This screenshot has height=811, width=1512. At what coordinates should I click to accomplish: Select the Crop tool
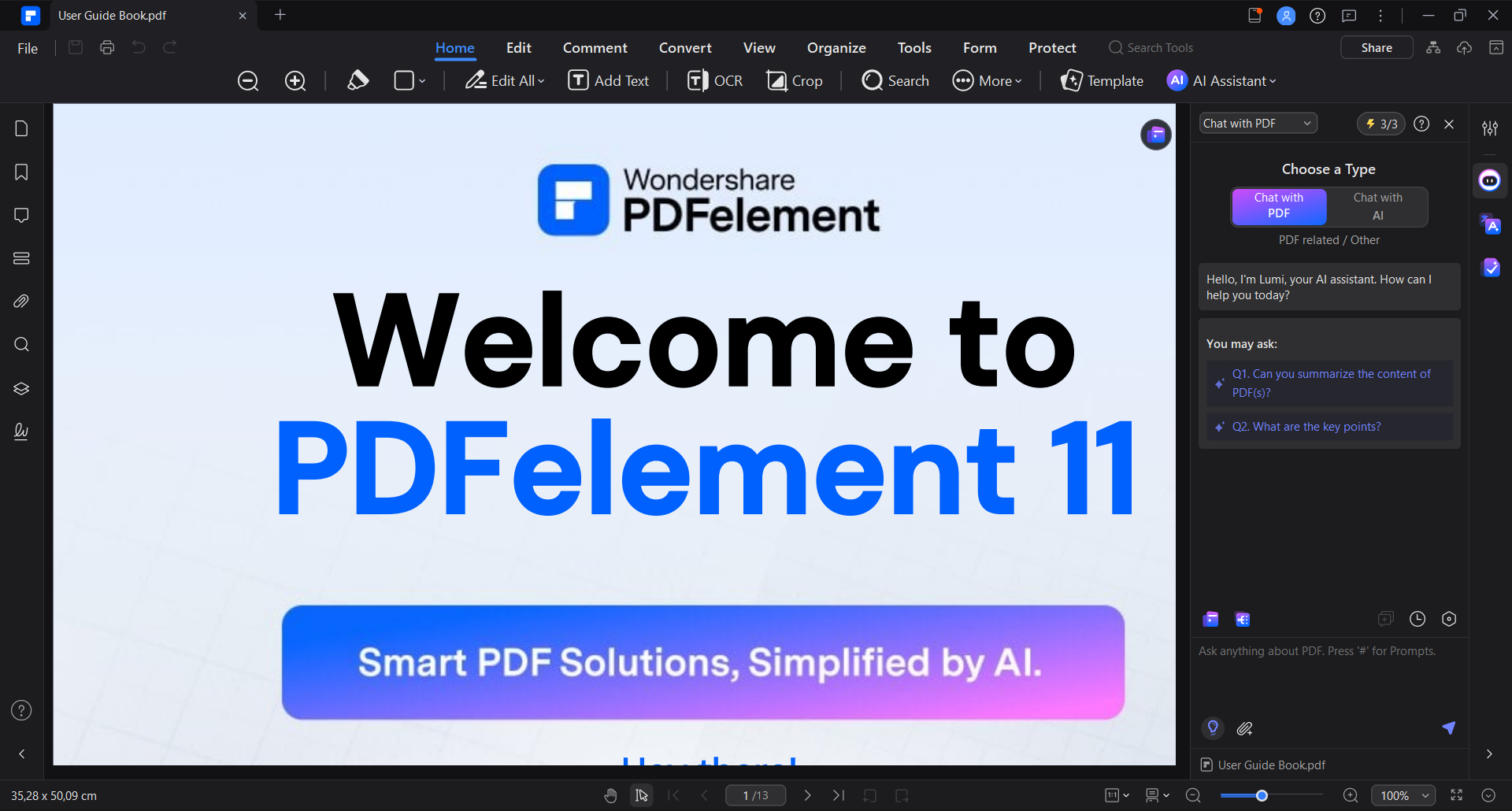tap(795, 80)
